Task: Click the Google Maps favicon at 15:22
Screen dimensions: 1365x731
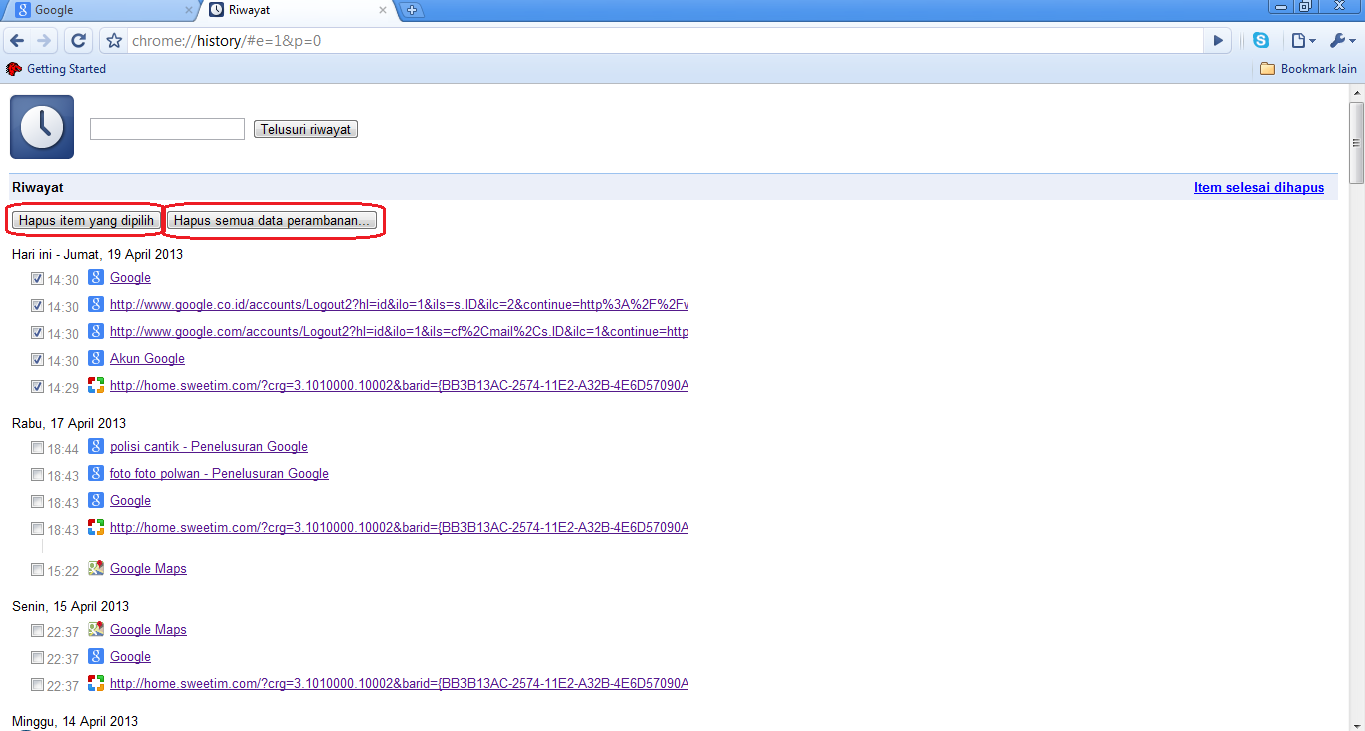Action: tap(96, 568)
